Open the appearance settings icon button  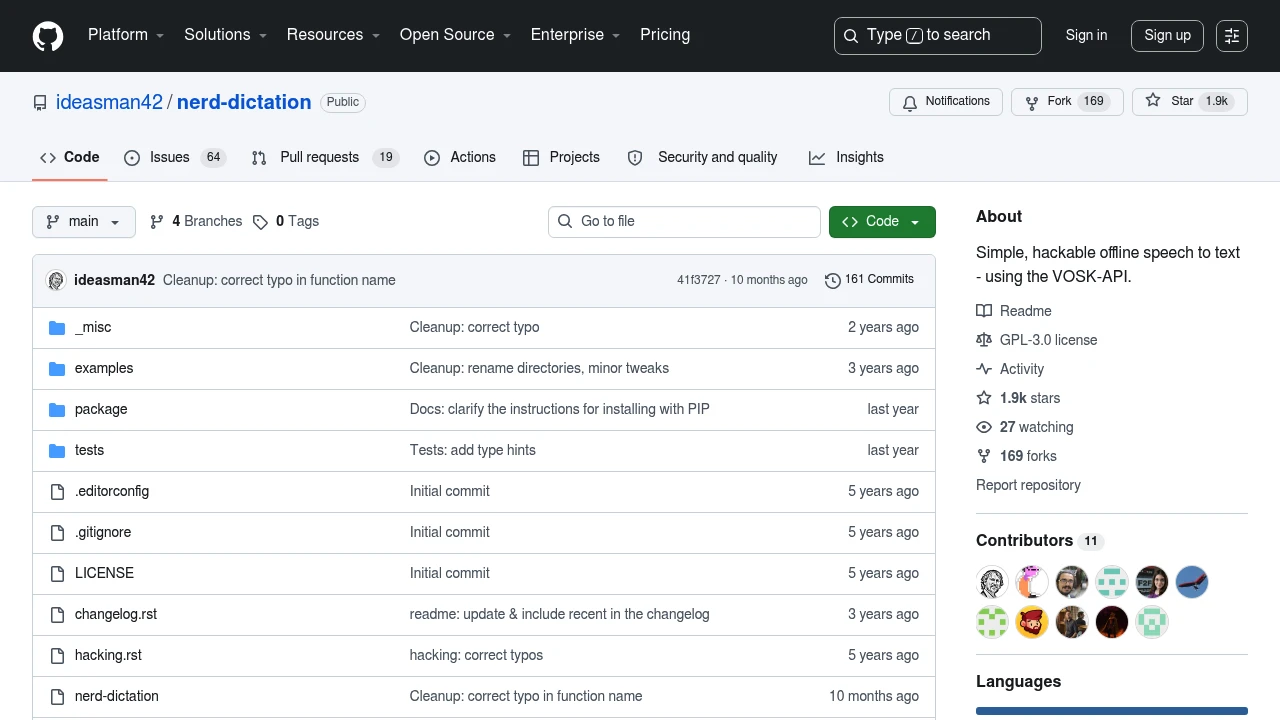[x=1232, y=36]
